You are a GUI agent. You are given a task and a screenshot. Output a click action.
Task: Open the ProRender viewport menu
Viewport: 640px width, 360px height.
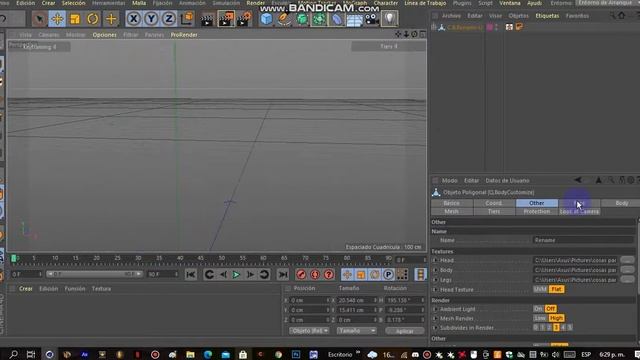click(x=184, y=35)
